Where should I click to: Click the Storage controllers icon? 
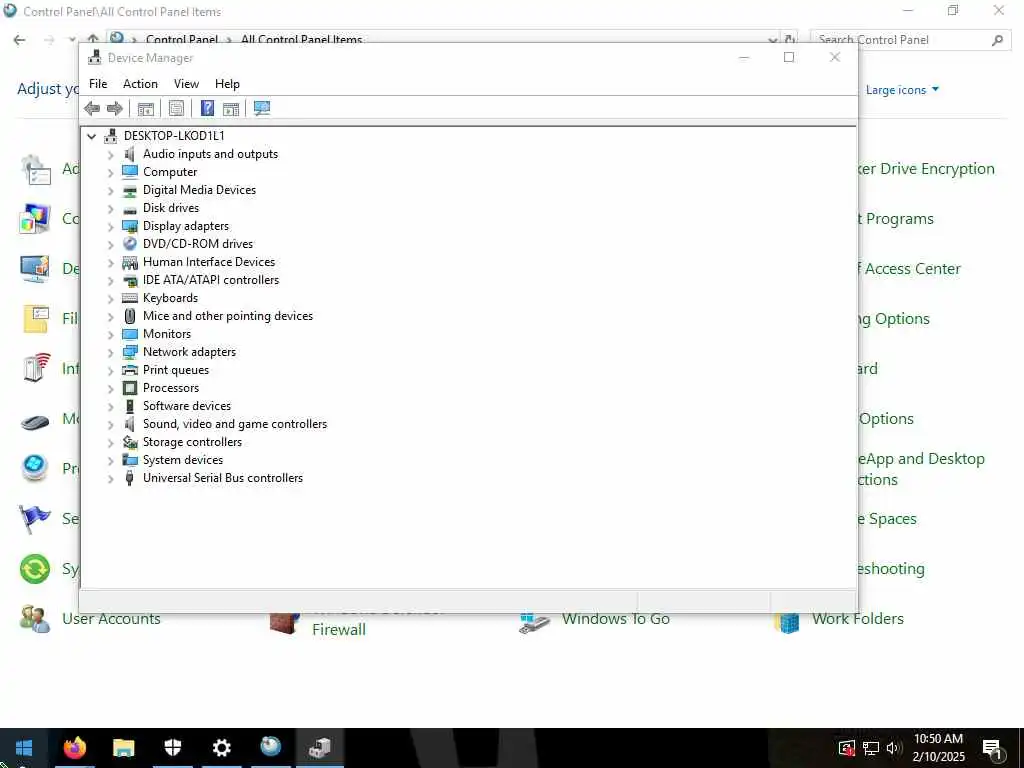pos(130,442)
